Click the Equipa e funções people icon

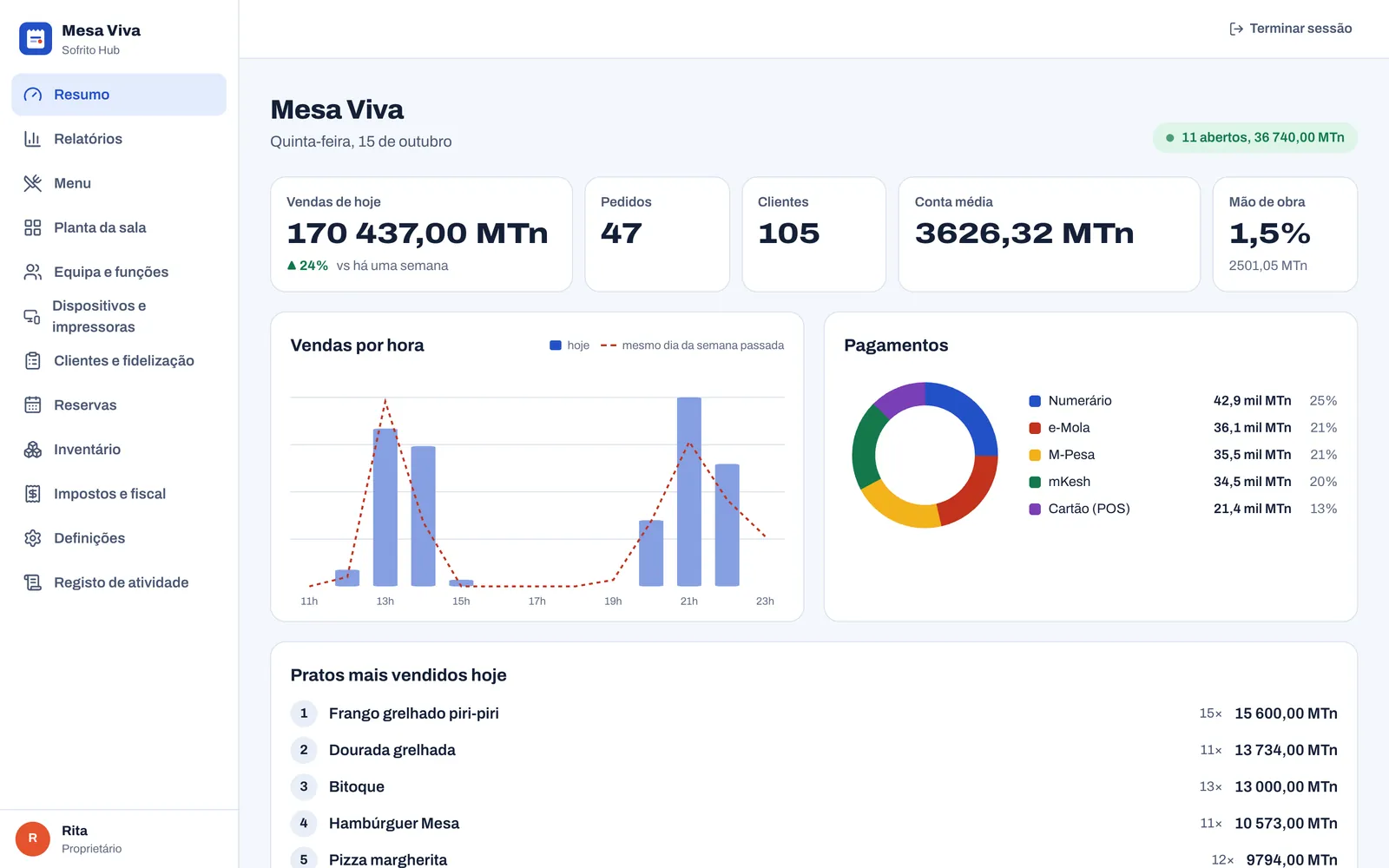click(33, 272)
